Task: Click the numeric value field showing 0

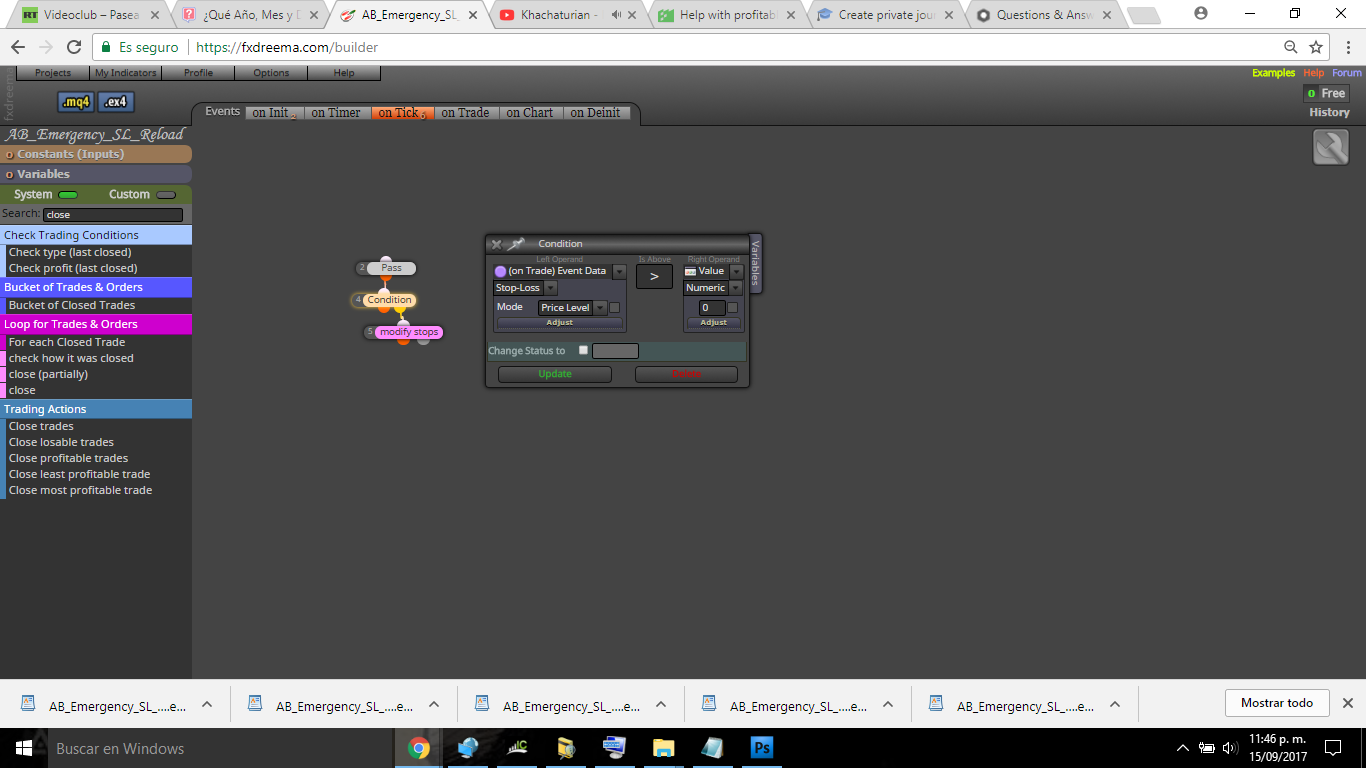Action: (x=712, y=308)
